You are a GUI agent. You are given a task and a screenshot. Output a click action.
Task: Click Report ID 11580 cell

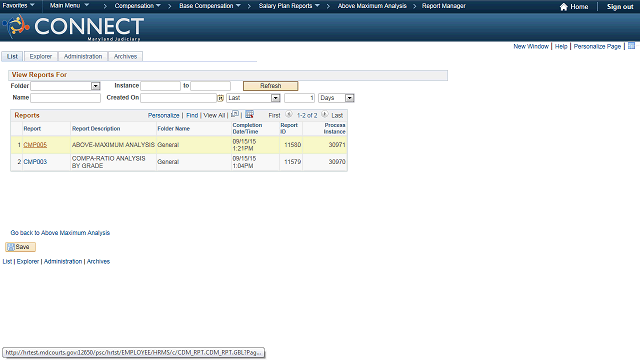click(292, 145)
